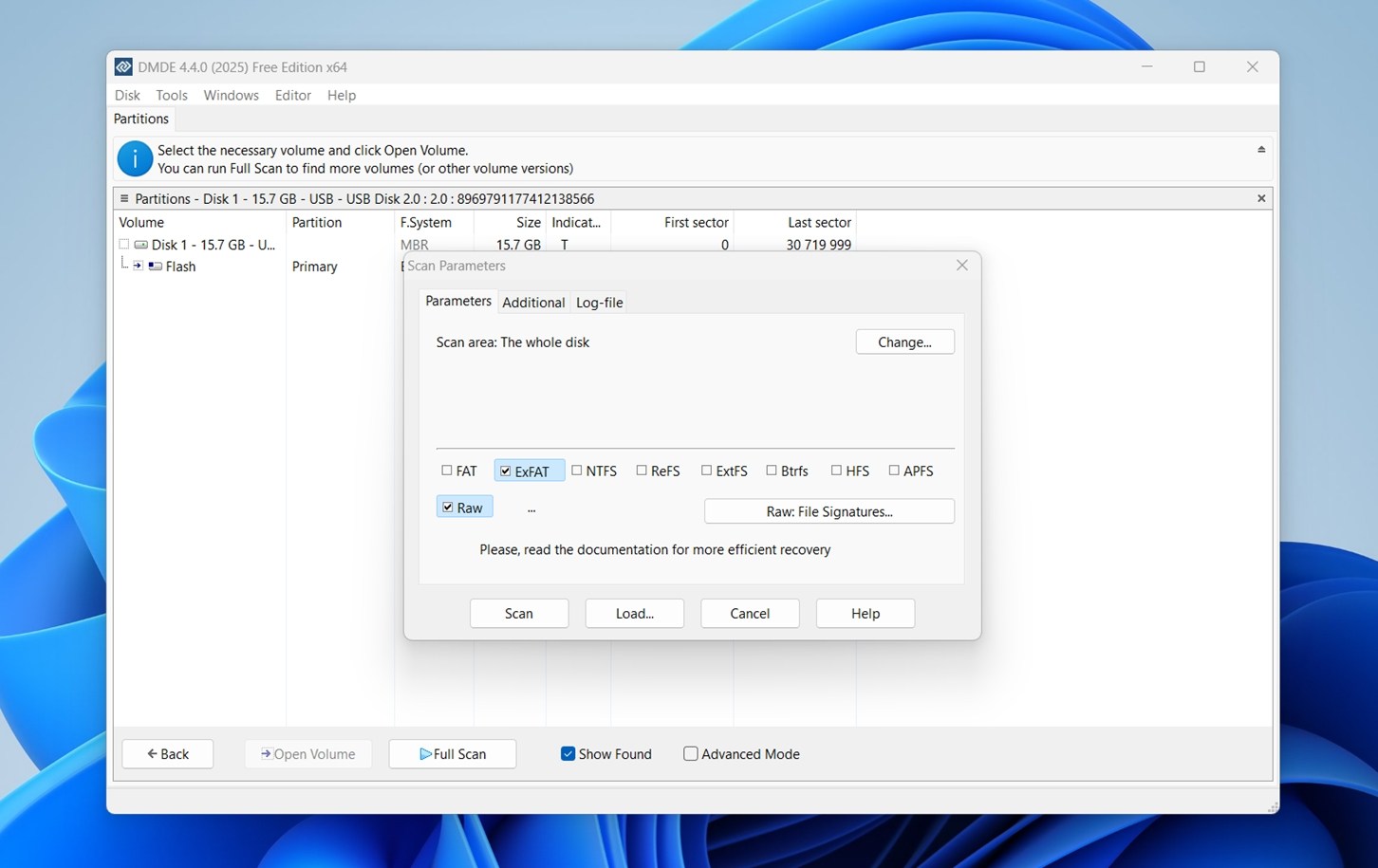Click the hamburger icon before Partitions header

pyautogui.click(x=126, y=198)
